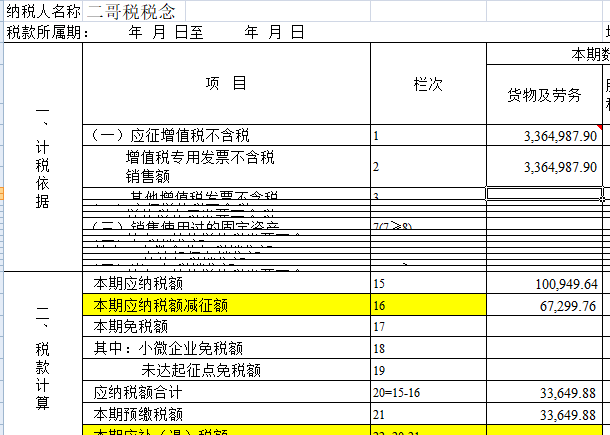Screen dimensions: 610x435
Task: Click the empty outlined cell in row 3
Action: tap(544, 194)
